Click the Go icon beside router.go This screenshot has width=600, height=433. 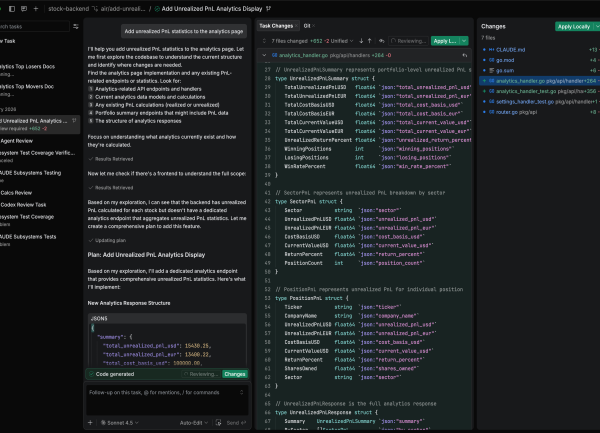(491, 112)
